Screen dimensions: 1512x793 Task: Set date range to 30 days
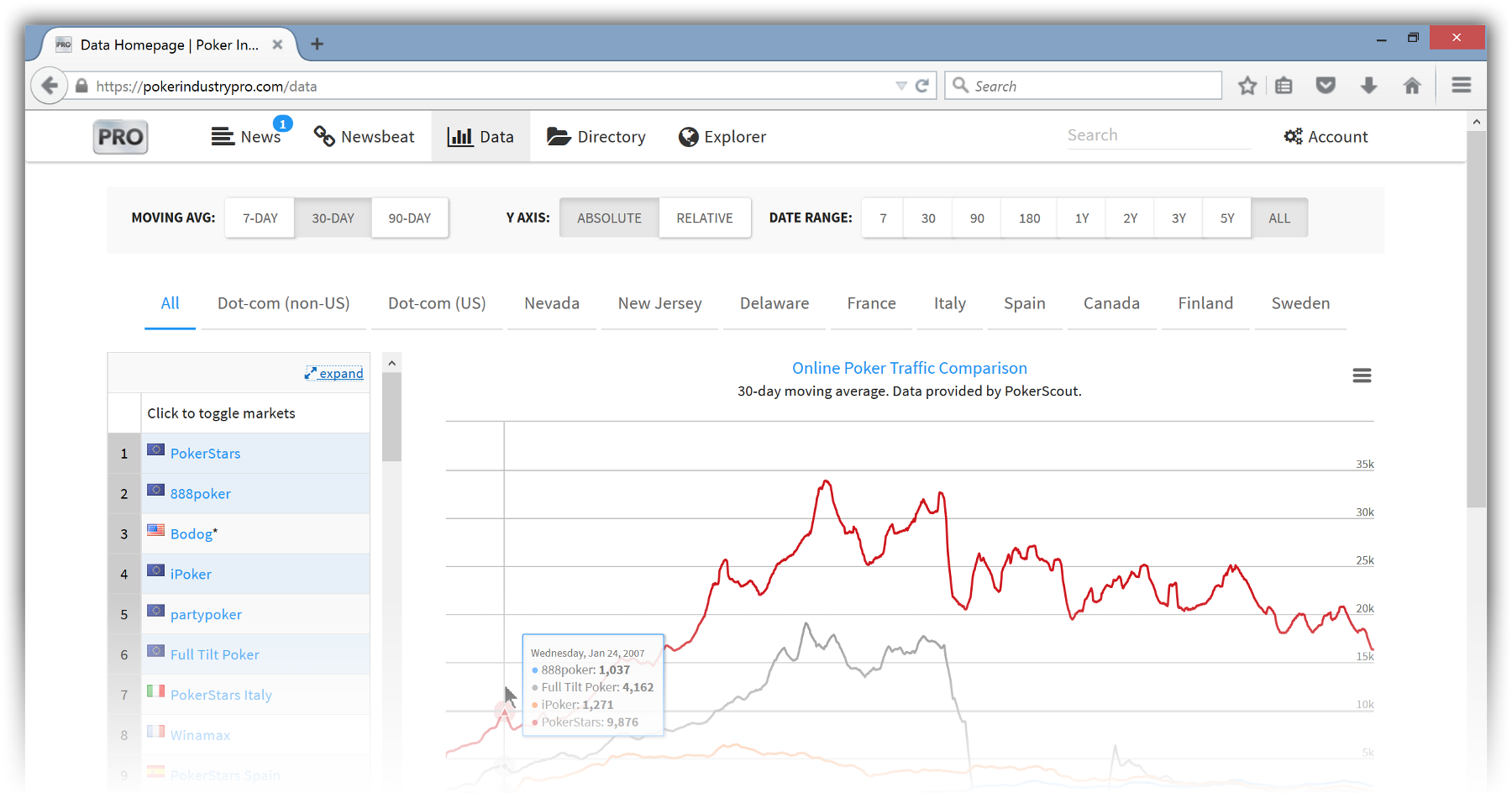[928, 218]
